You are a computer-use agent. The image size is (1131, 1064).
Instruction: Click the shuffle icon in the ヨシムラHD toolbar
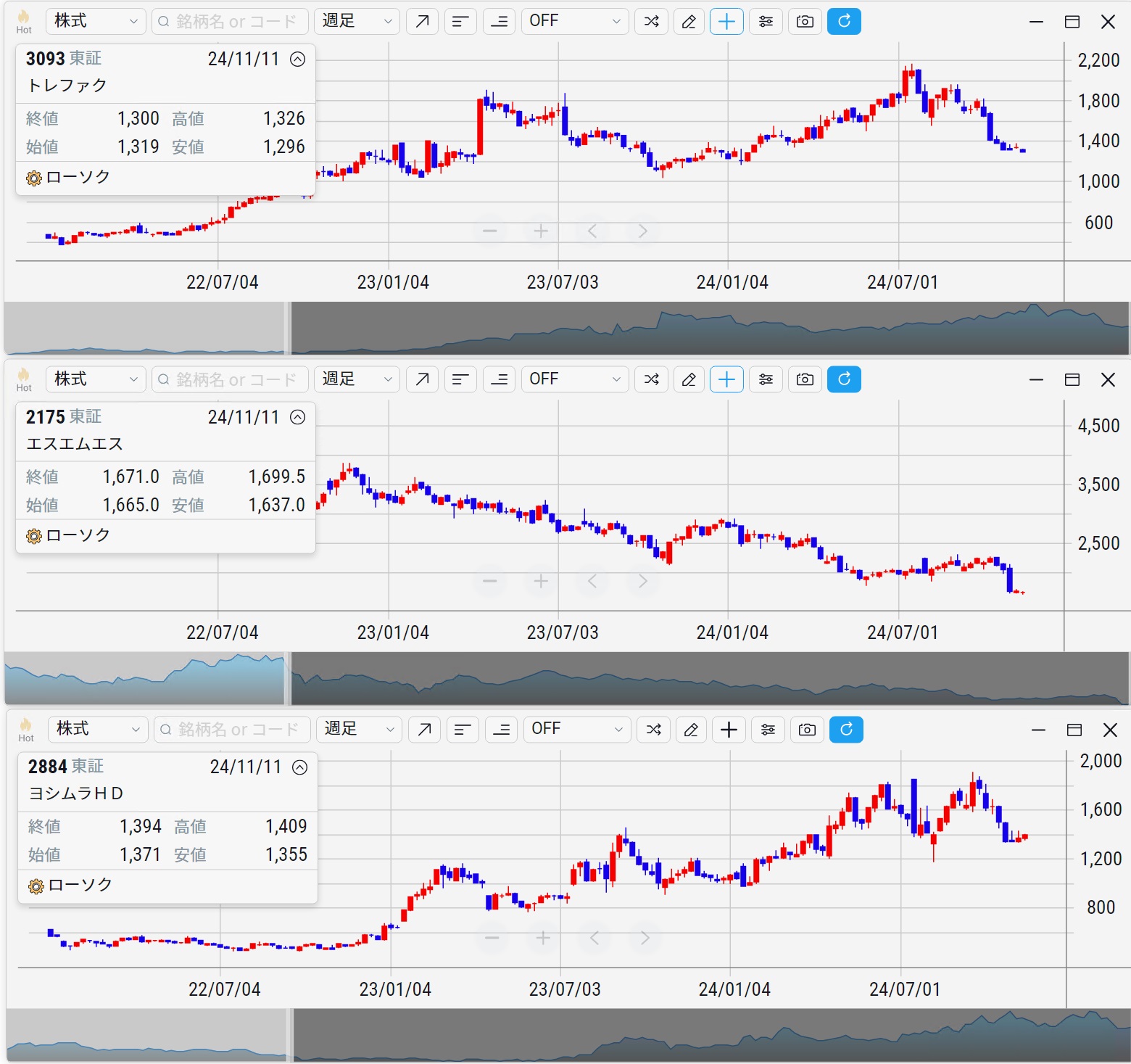coord(653,729)
